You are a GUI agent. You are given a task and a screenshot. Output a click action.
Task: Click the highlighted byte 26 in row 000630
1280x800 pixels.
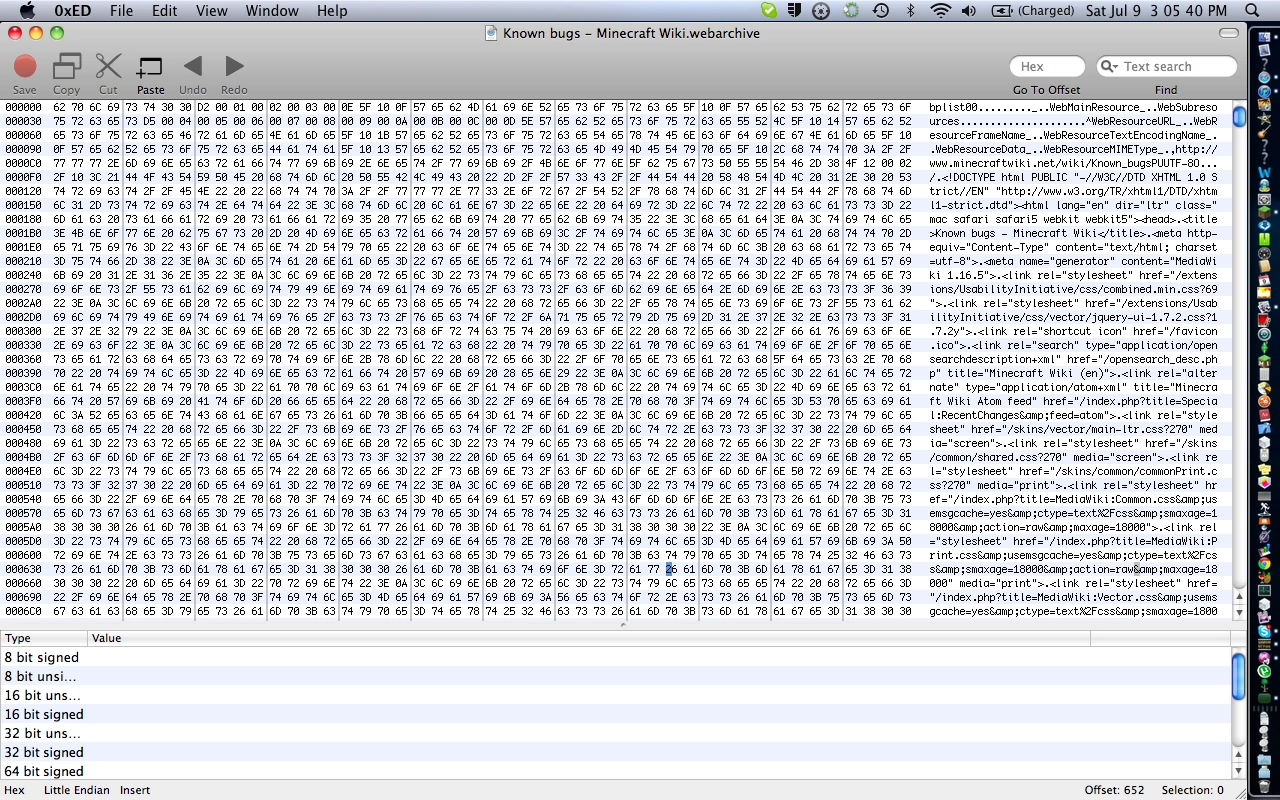click(x=671, y=569)
